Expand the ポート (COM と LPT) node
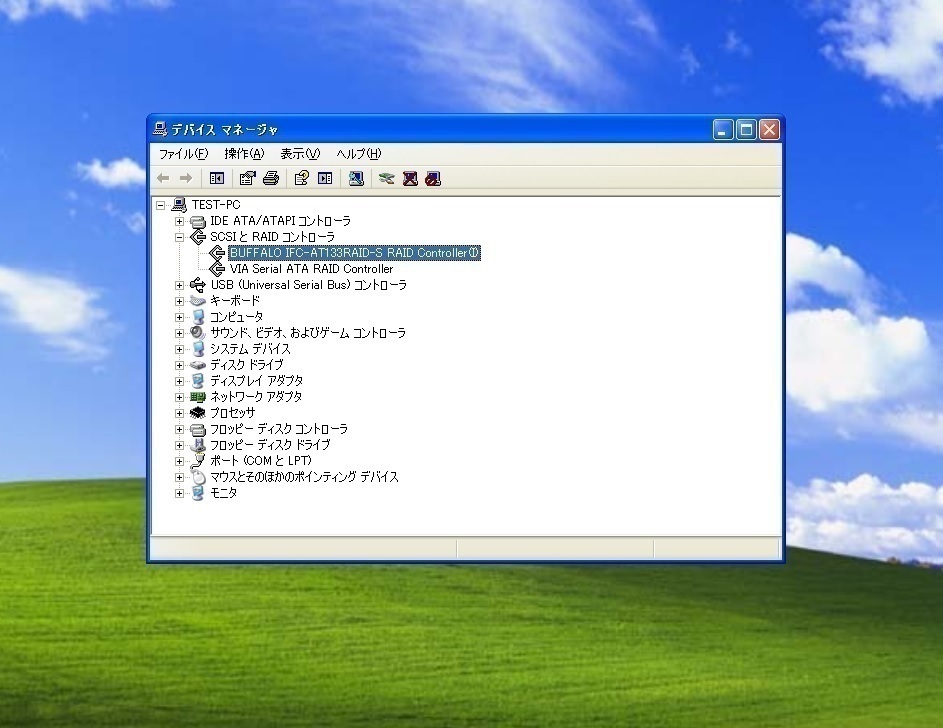 (179, 462)
